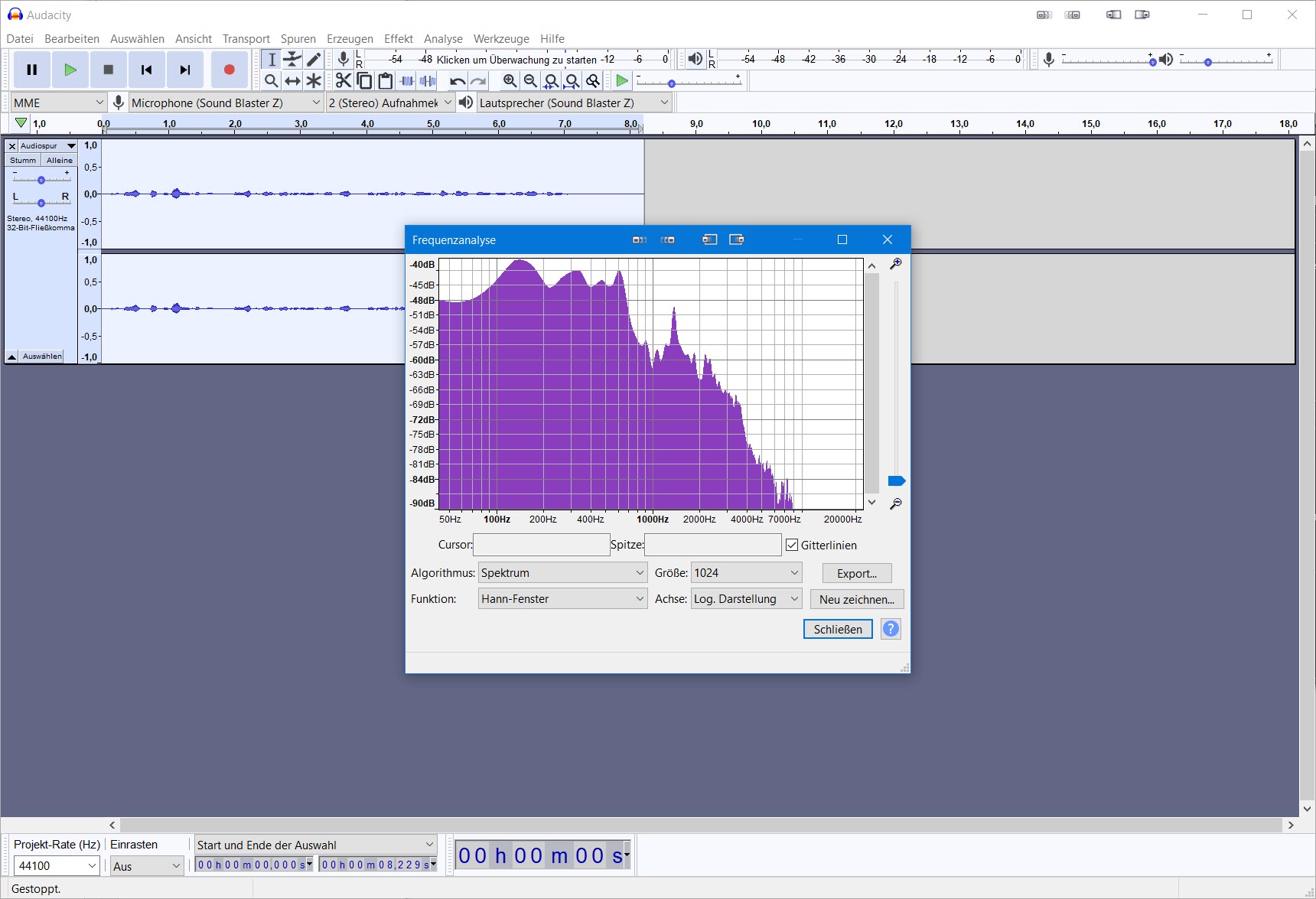The height and width of the screenshot is (899, 1316).
Task: Open the Projekt-Rate 44100 dropdown
Action: pos(57,865)
